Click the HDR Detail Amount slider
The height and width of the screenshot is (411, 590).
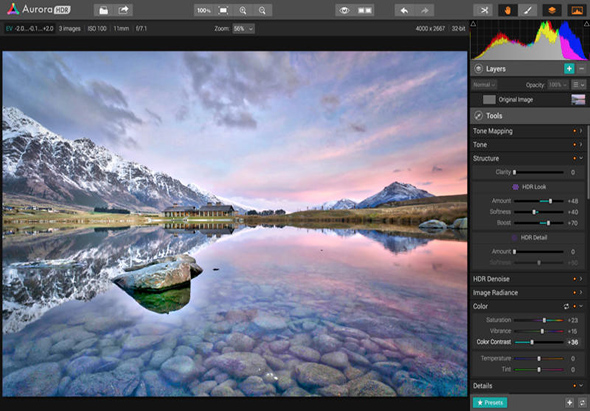coord(538,251)
